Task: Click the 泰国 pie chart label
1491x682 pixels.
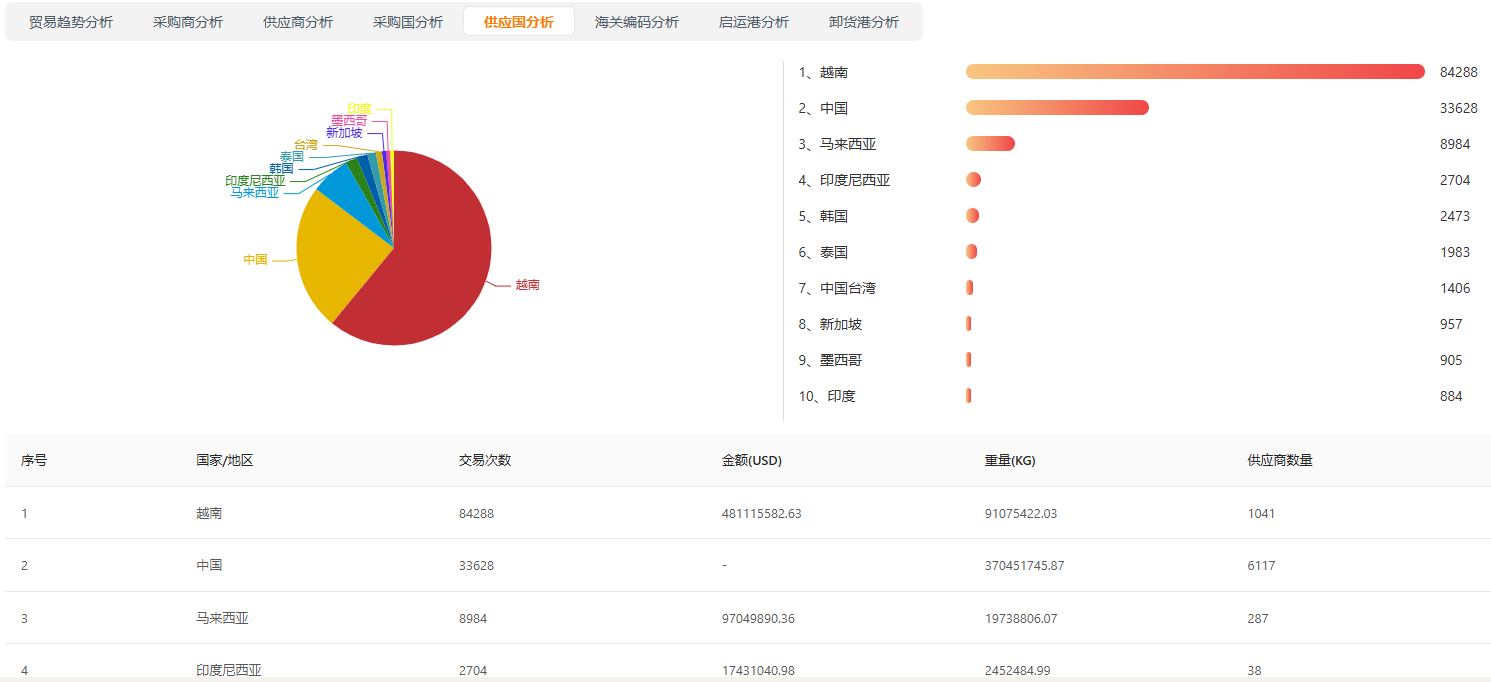Action: pos(292,157)
